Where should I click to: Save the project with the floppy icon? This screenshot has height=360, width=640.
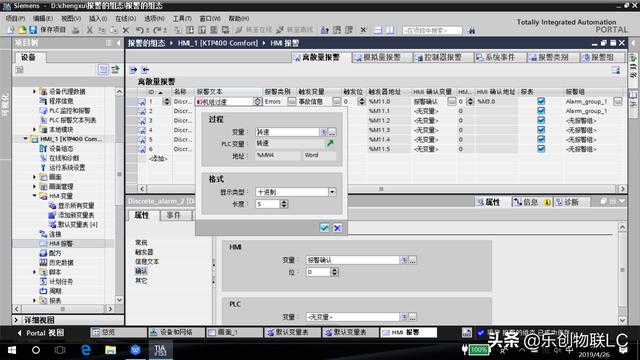pos(33,30)
